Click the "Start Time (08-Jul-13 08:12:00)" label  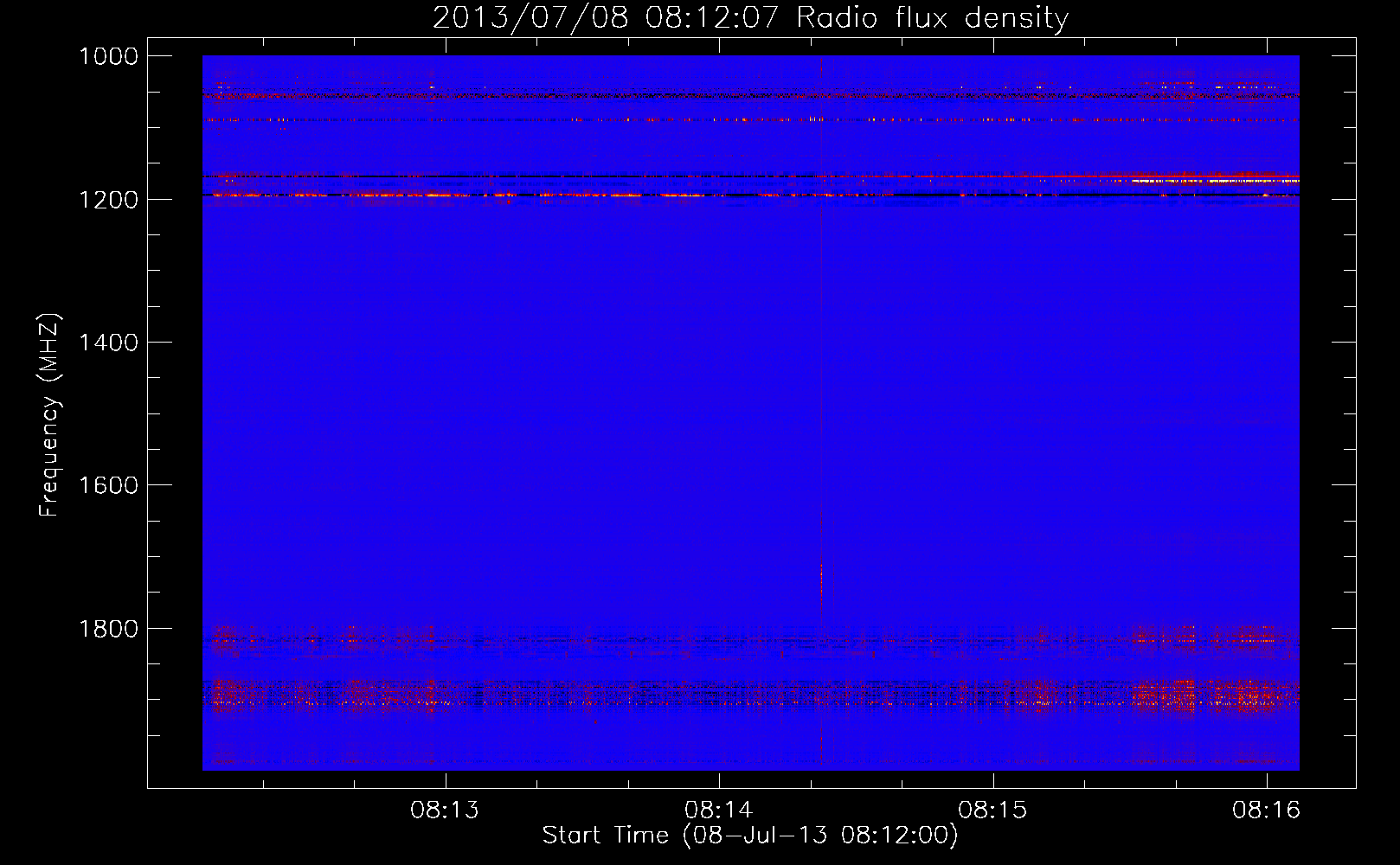pyautogui.click(x=750, y=836)
